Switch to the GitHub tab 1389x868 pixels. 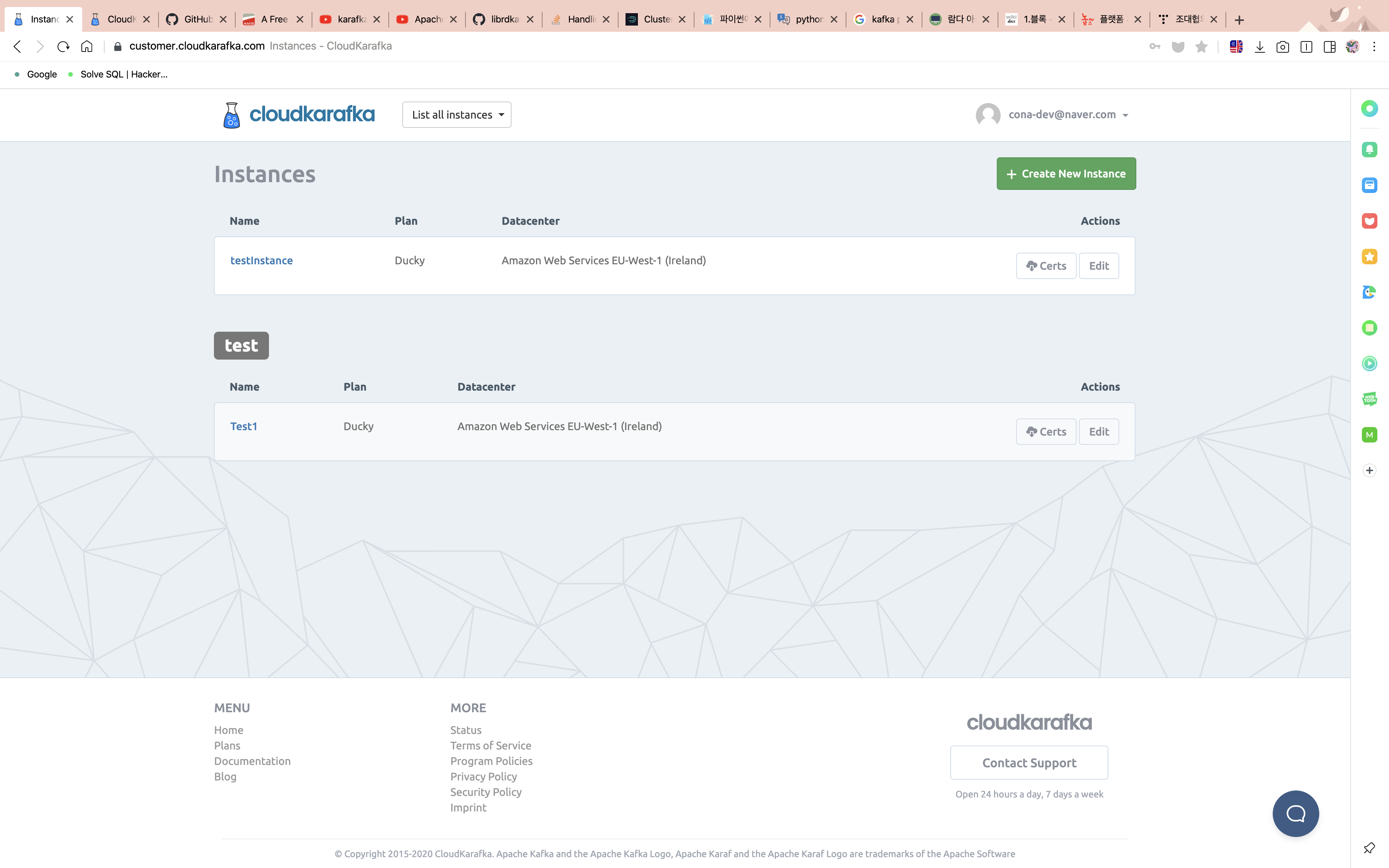(197, 19)
